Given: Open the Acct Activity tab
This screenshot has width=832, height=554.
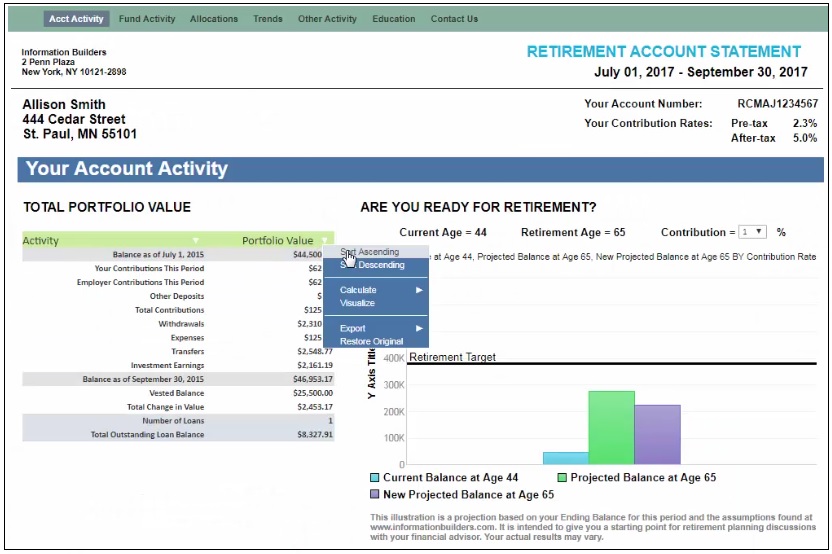Looking at the screenshot, I should pos(76,19).
